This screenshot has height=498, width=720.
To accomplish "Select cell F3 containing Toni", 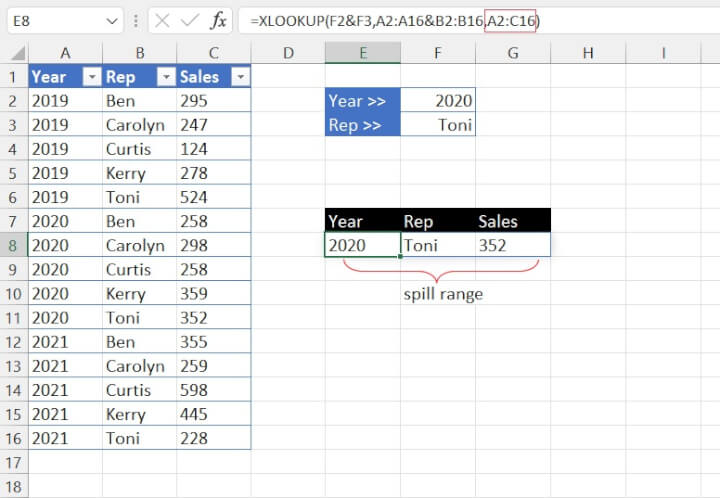I will click(438, 125).
